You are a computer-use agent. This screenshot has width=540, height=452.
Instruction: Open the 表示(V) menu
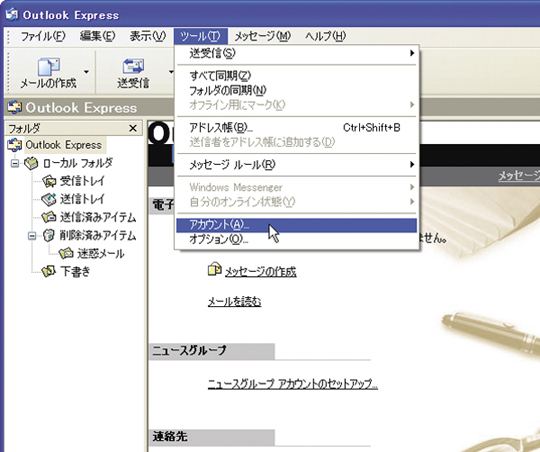pos(148,36)
